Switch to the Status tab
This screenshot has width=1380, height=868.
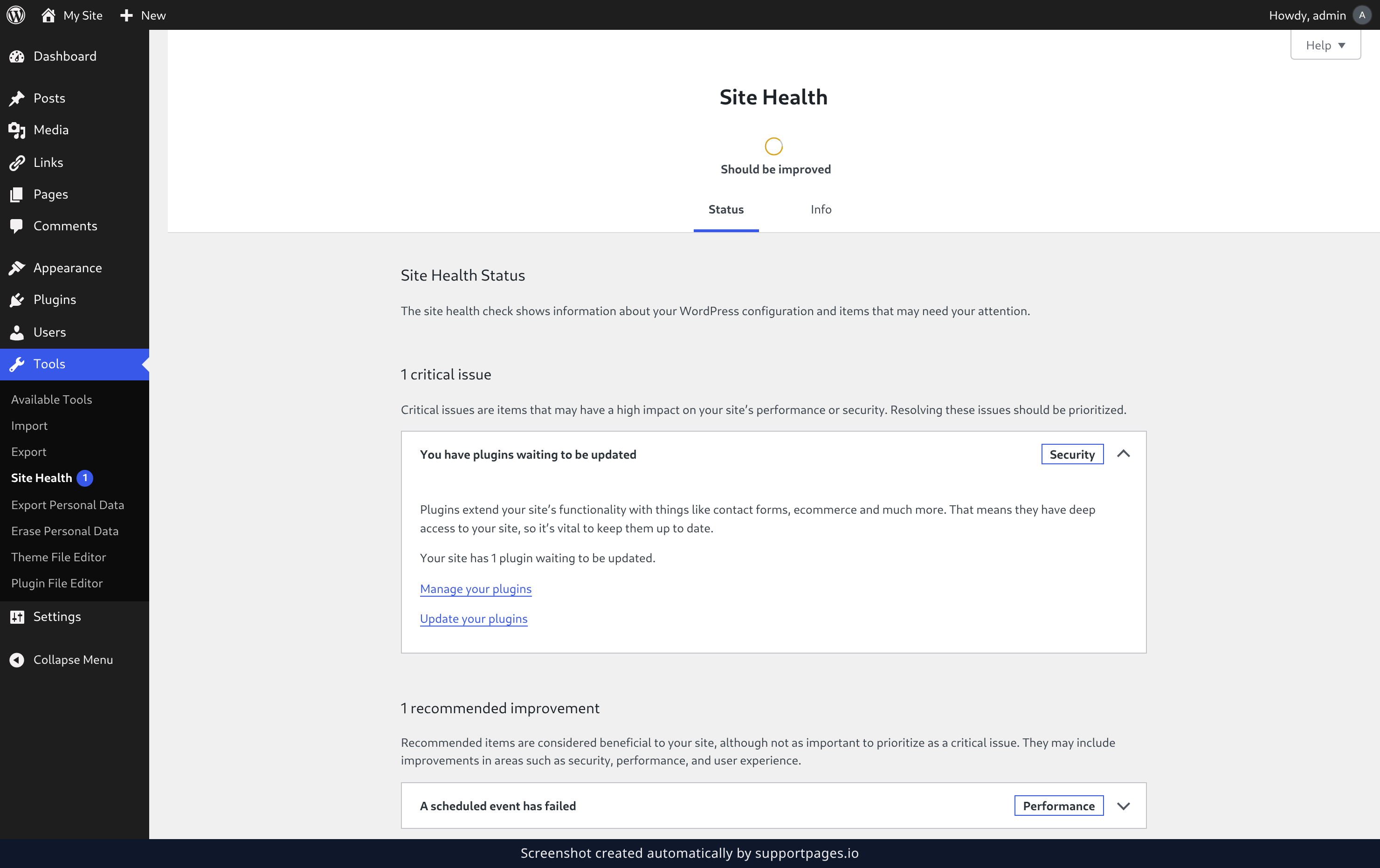pyautogui.click(x=726, y=209)
